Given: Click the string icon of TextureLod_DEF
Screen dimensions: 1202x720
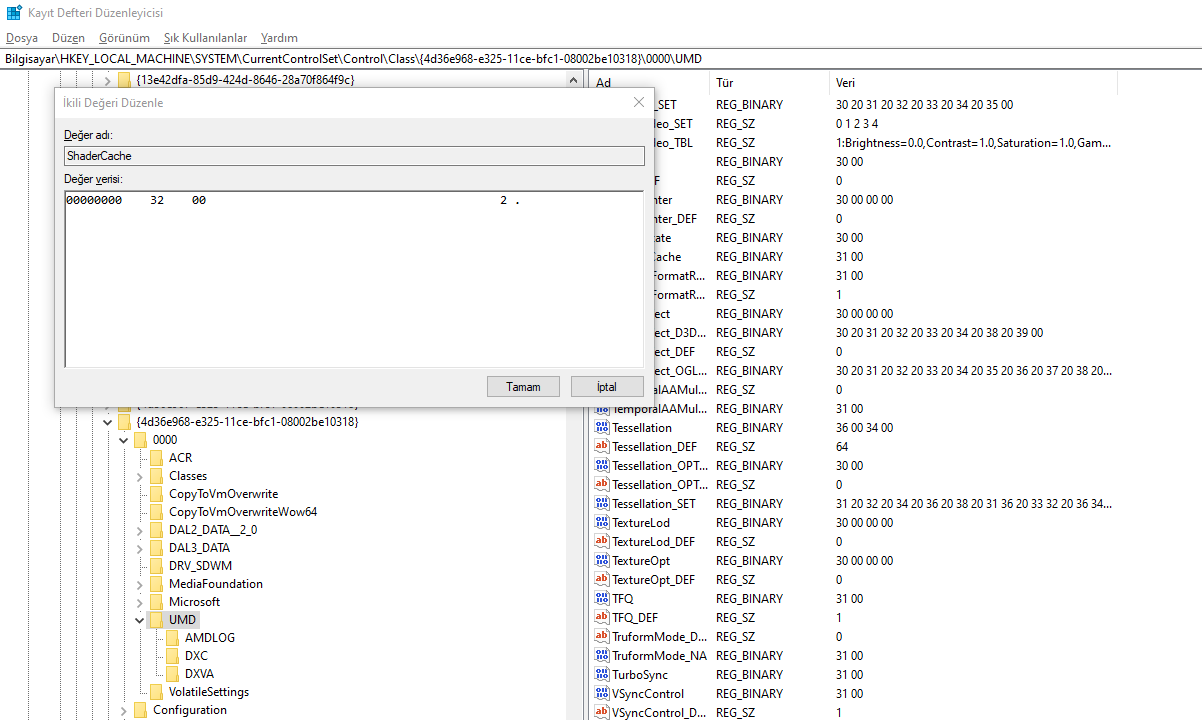Looking at the screenshot, I should 602,541.
